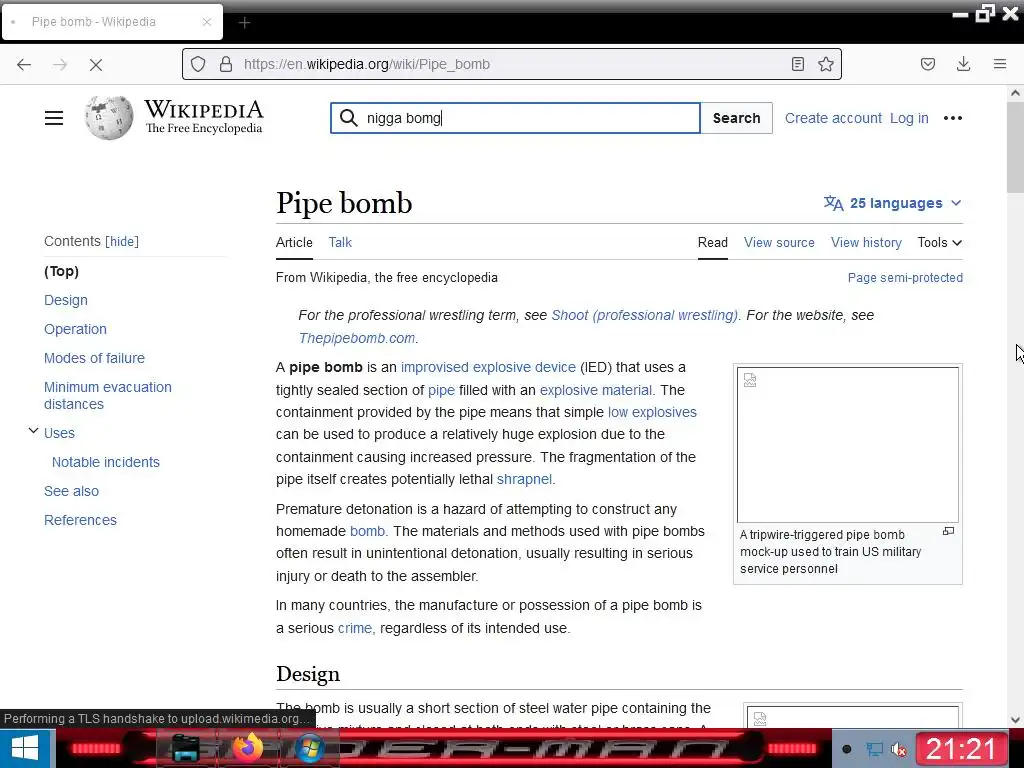
Task: Open the View history tab
Action: (866, 242)
